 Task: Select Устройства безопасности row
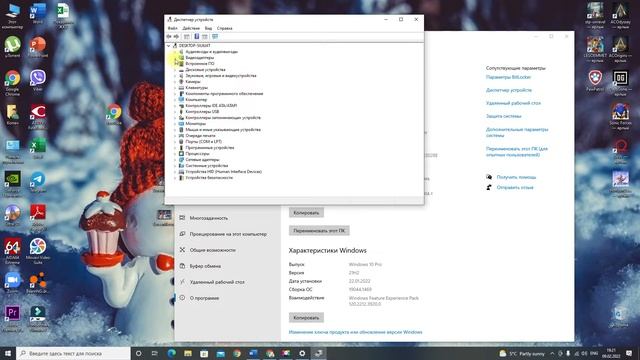coord(209,178)
